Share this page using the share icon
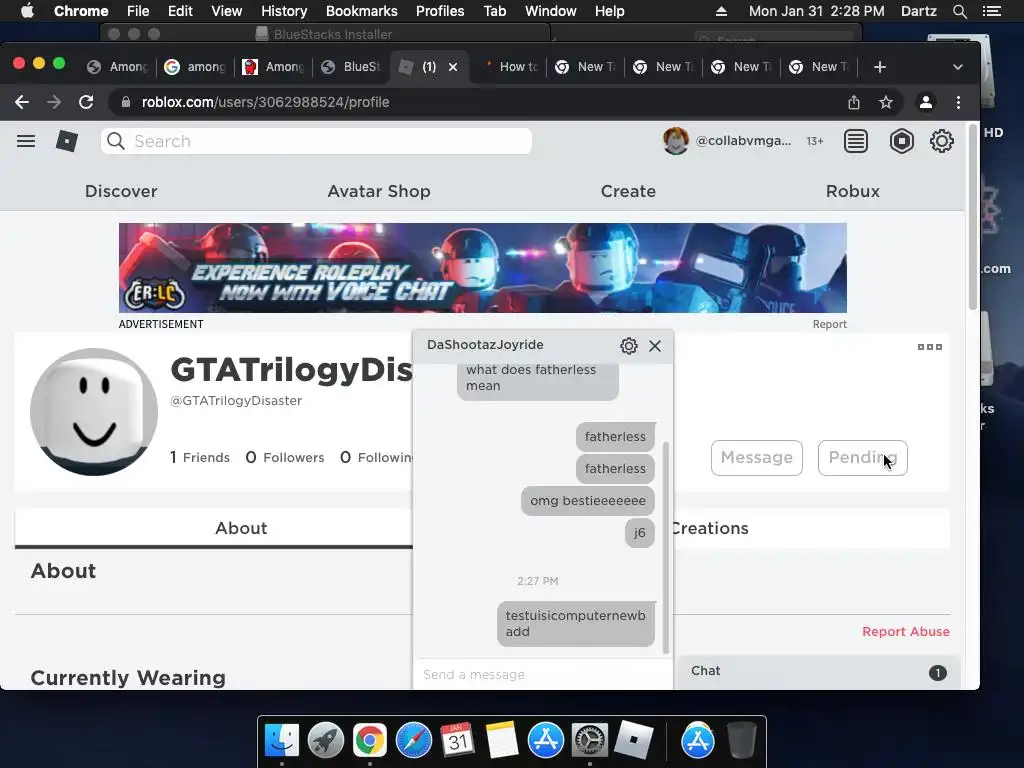 click(x=854, y=102)
